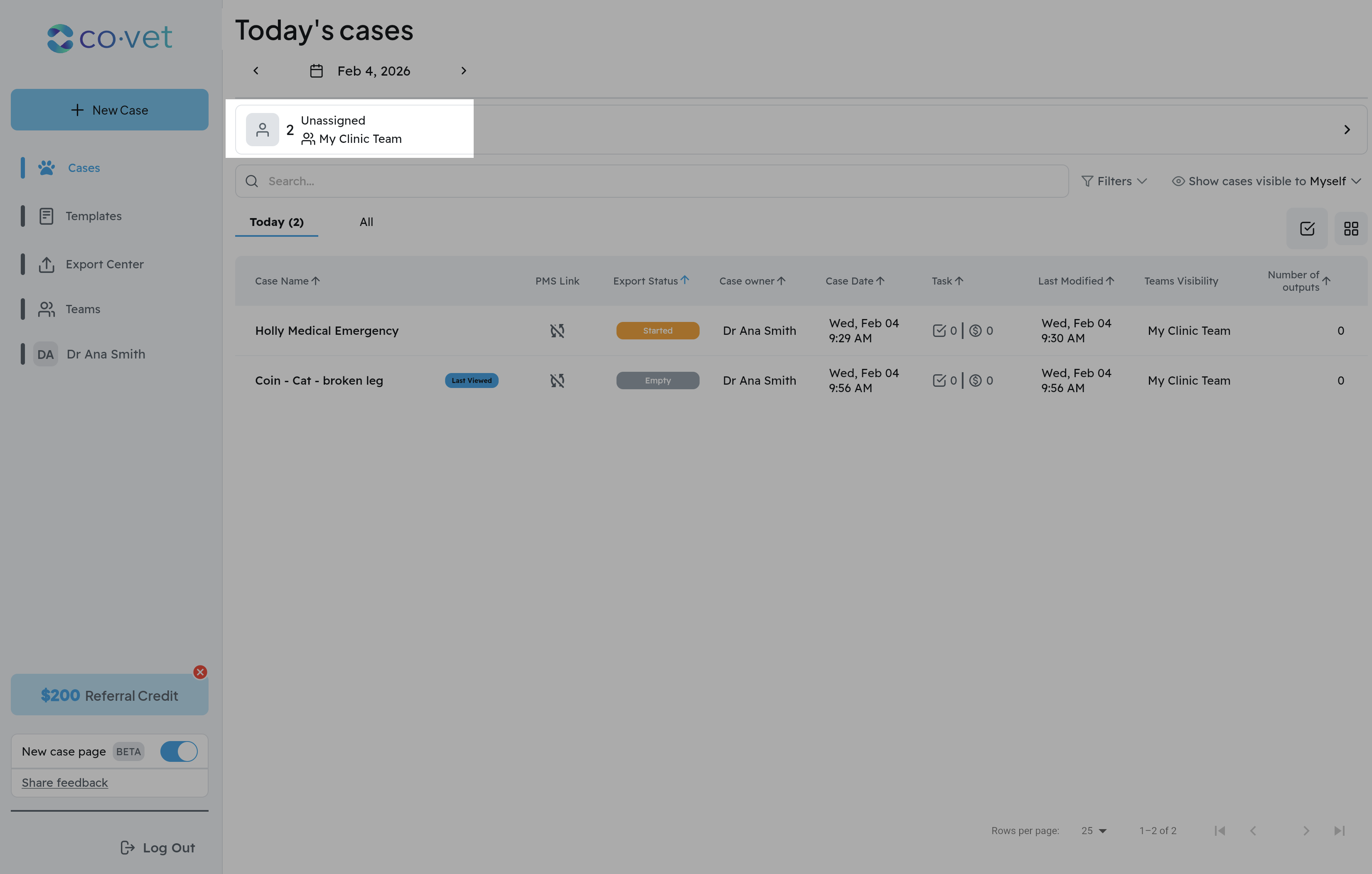
Task: Open the Filters dropdown
Action: (x=1114, y=181)
